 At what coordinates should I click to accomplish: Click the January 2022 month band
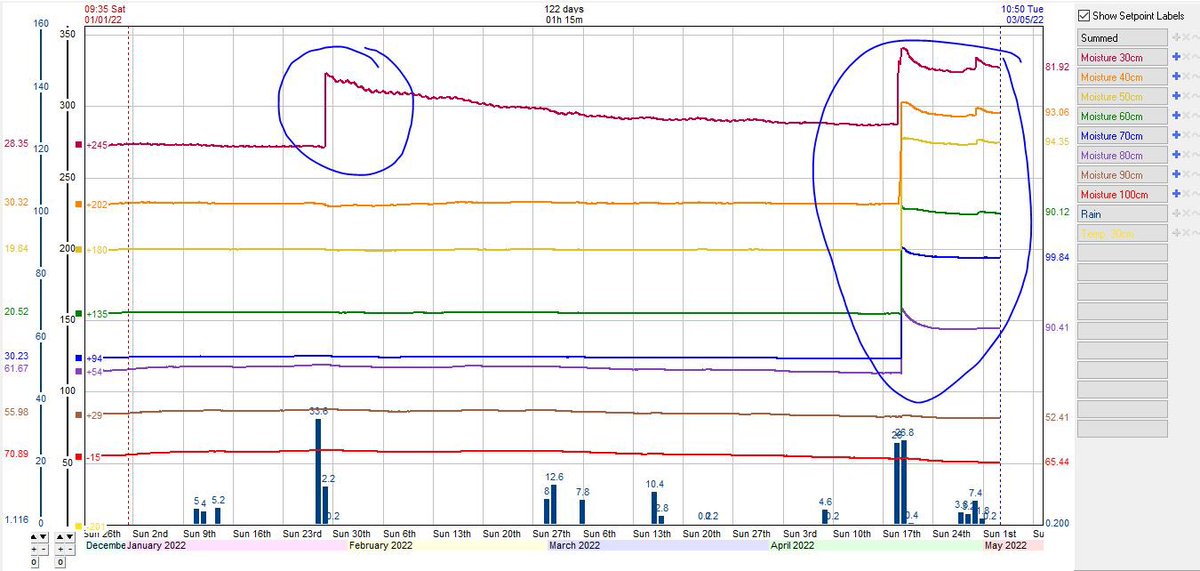pos(237,546)
